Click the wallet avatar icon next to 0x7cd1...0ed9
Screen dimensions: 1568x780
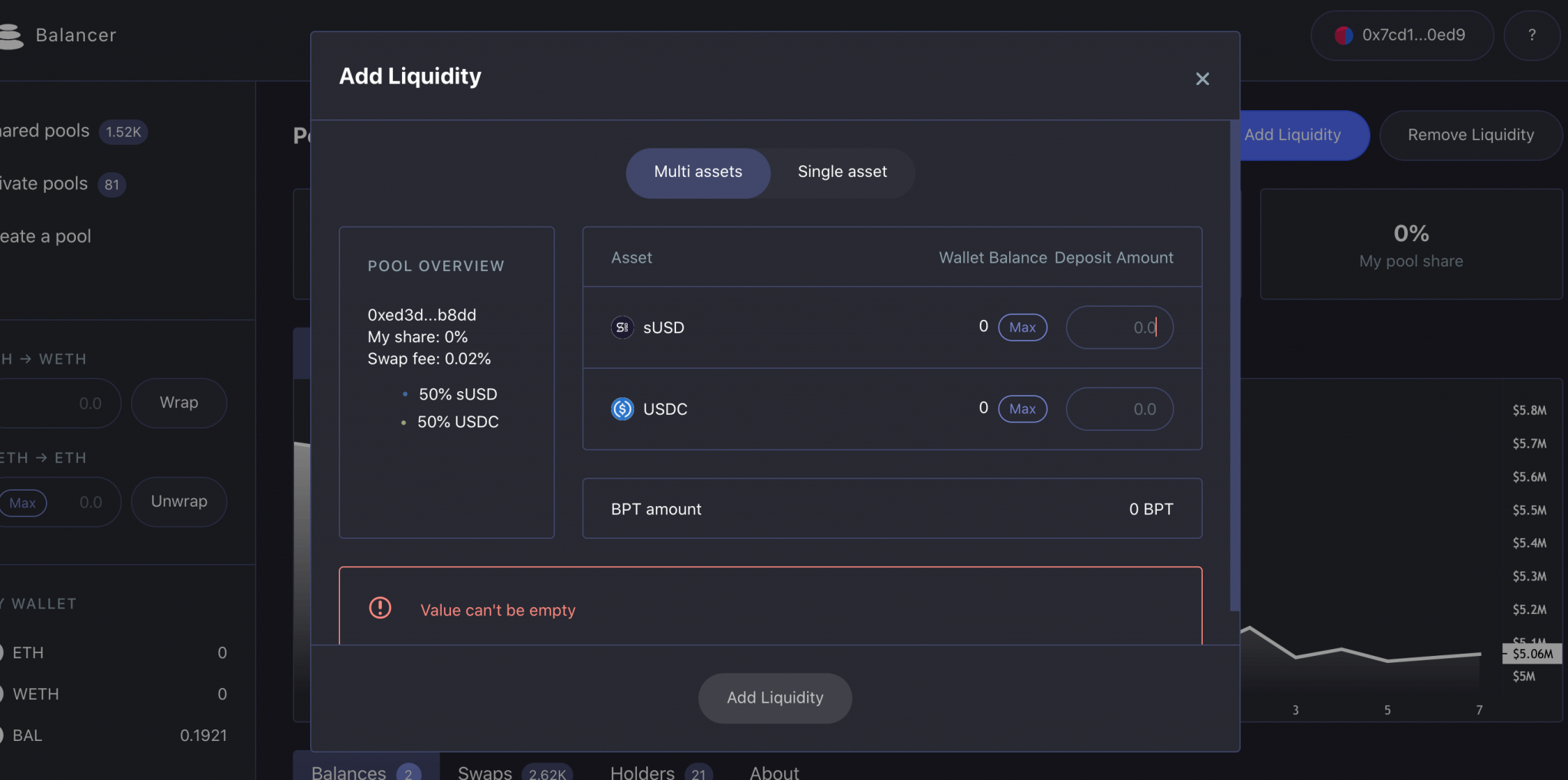[x=1344, y=35]
